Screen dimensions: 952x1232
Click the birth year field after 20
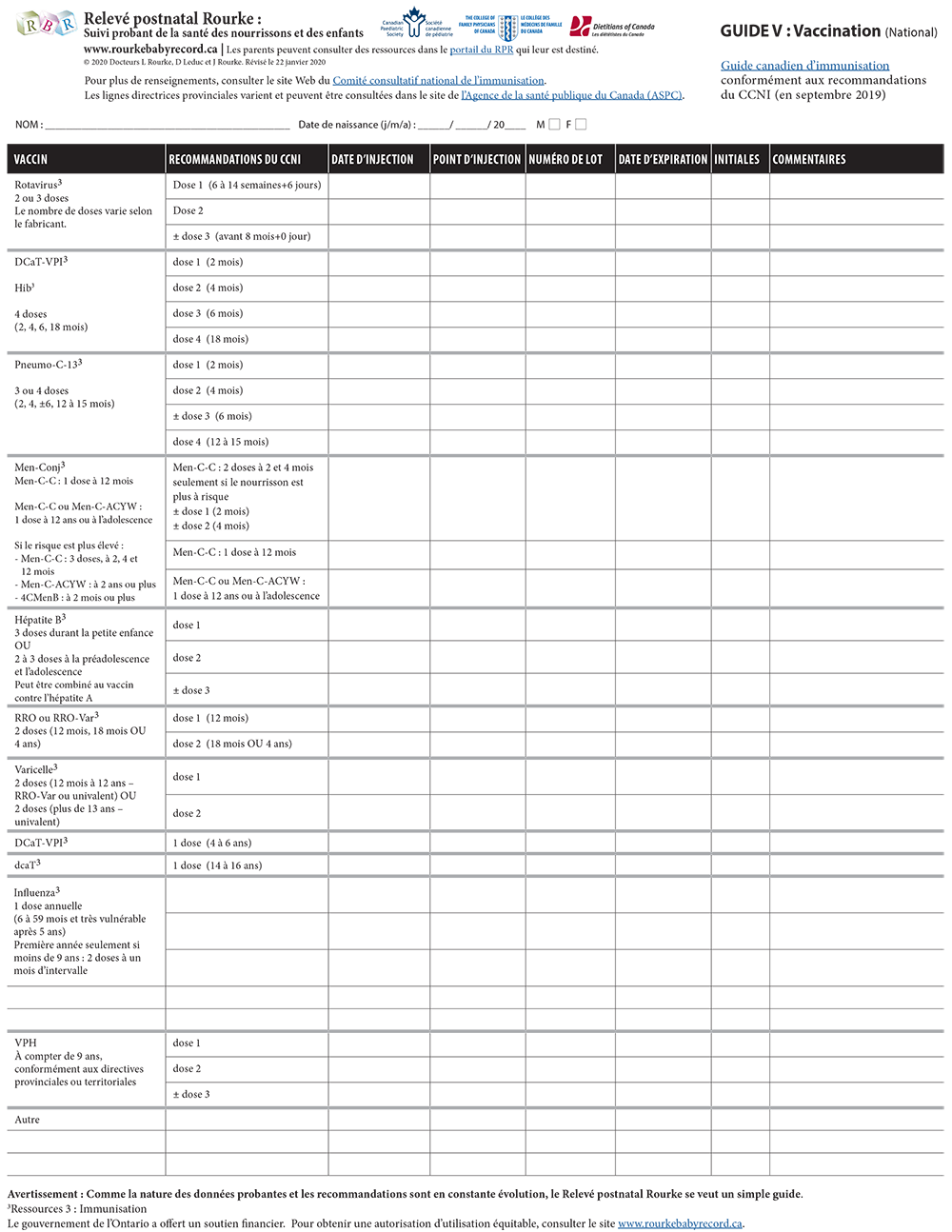point(515,125)
